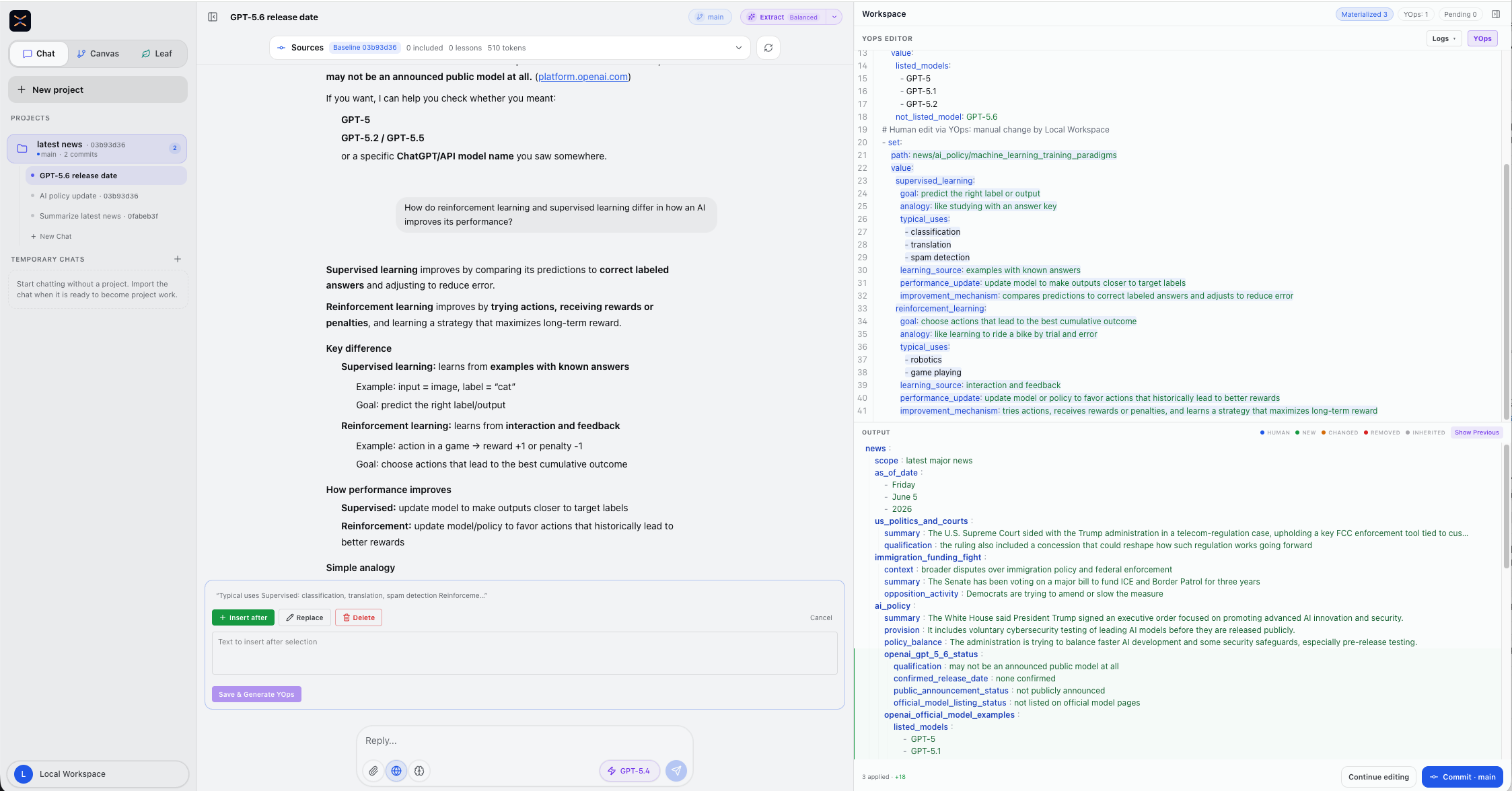
Task: Click the New project button
Action: (x=98, y=89)
